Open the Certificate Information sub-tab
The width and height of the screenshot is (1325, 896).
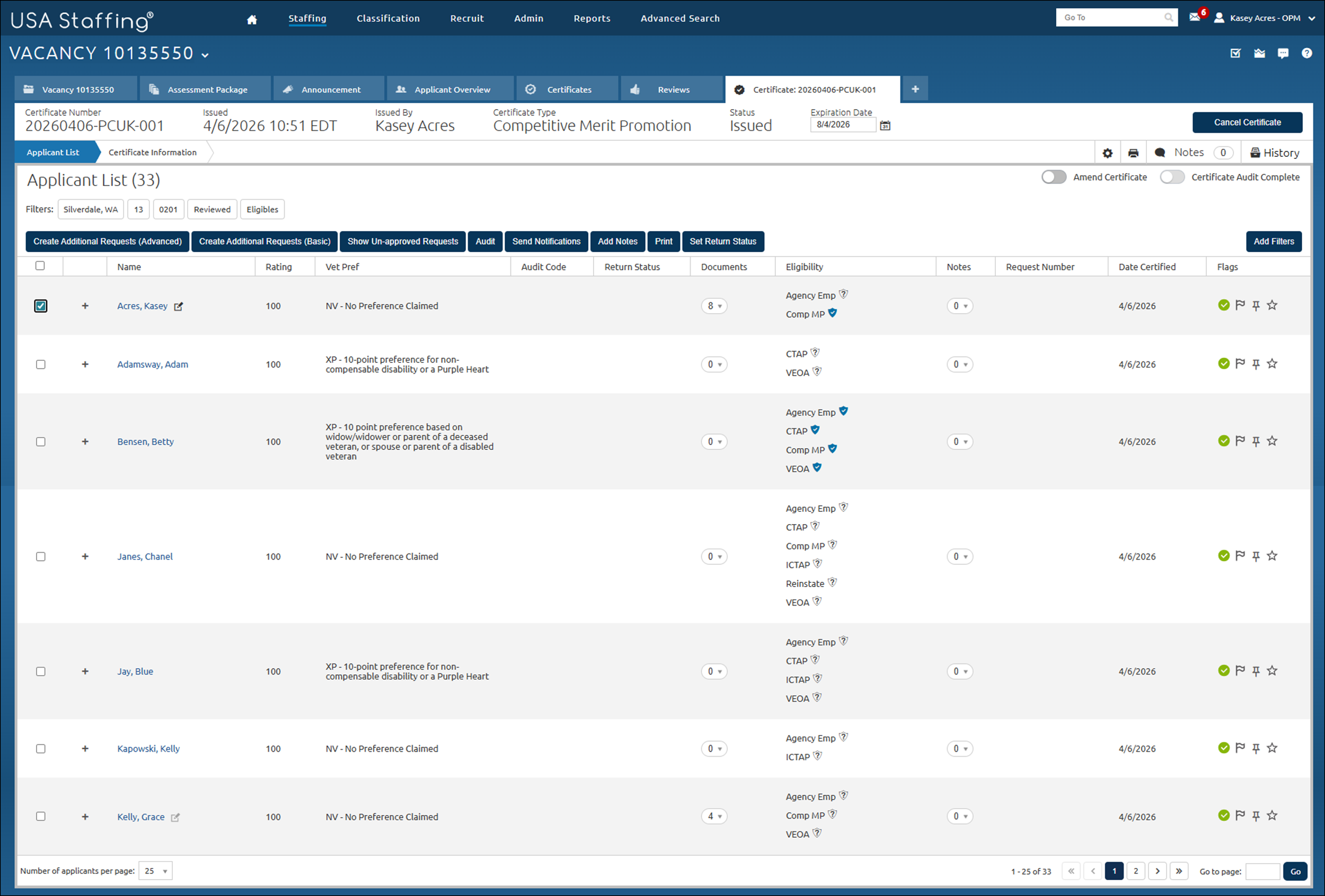[x=152, y=152]
